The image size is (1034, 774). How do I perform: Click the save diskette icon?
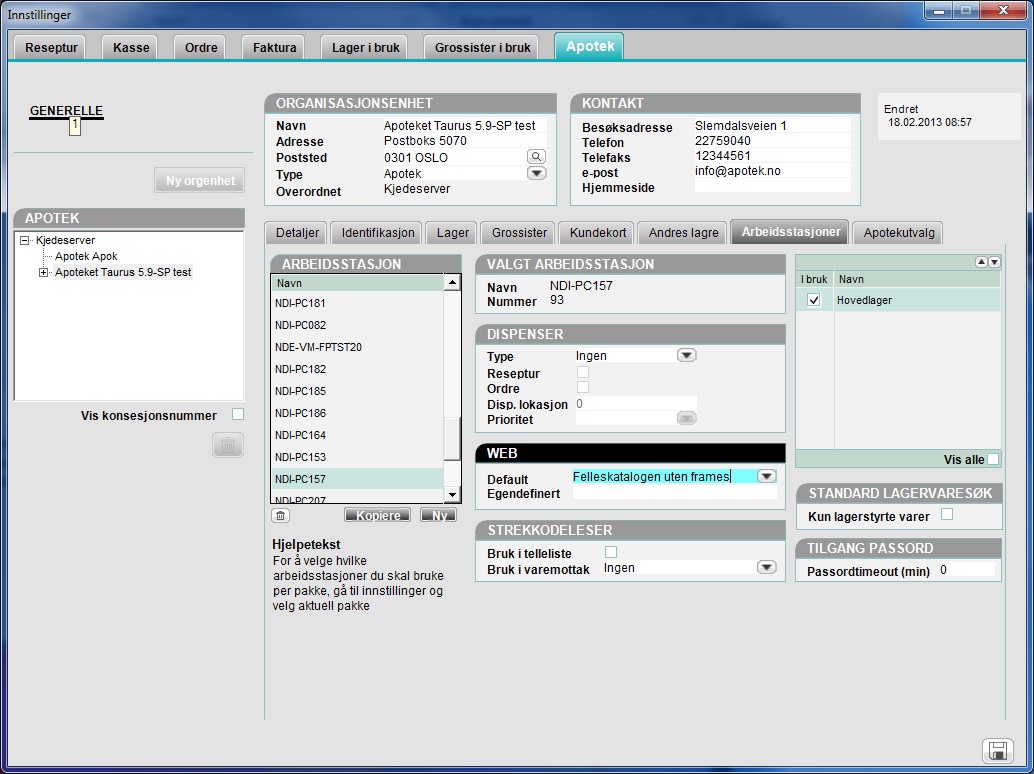click(x=996, y=751)
